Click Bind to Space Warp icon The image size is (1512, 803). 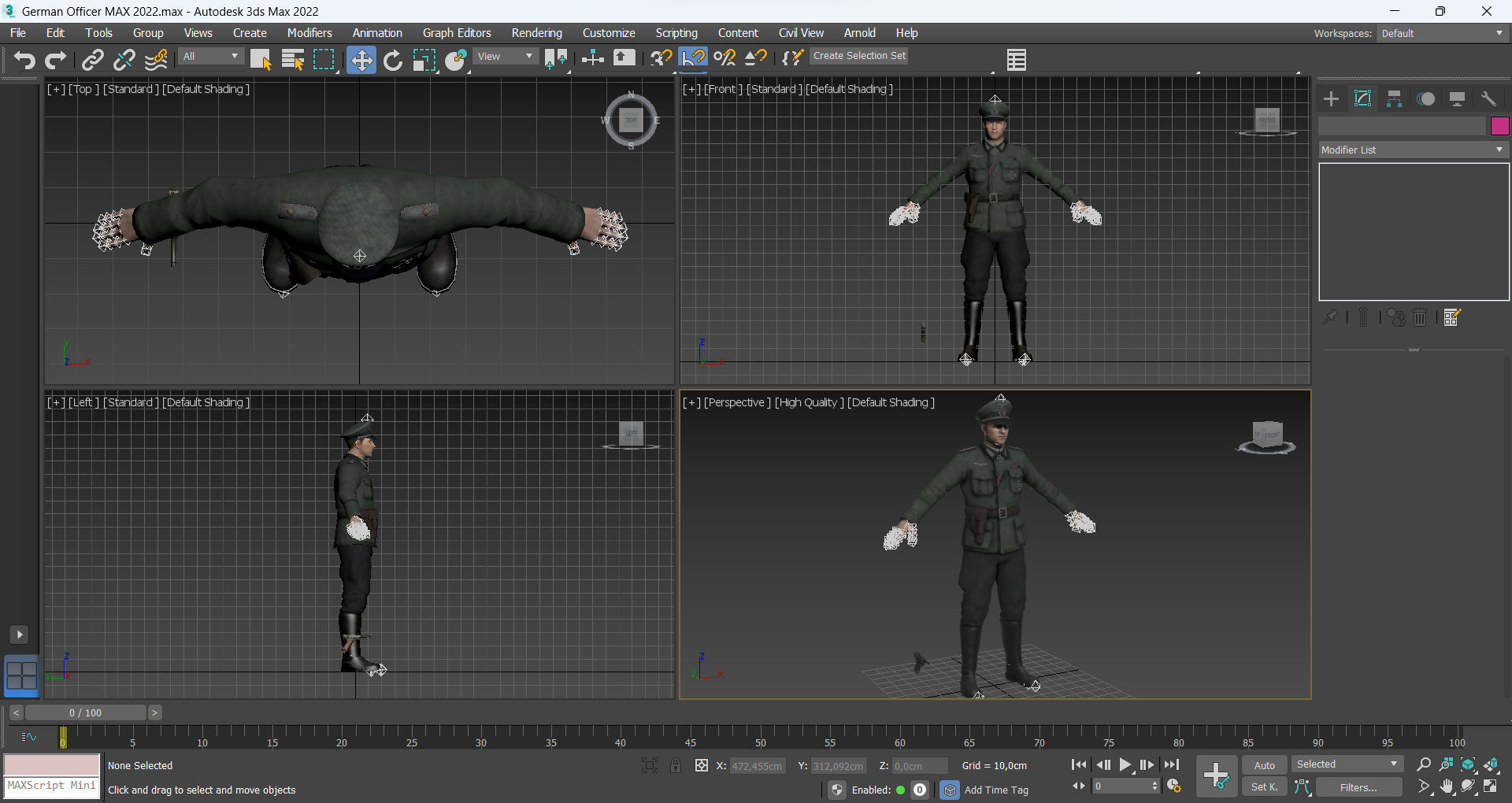157,60
